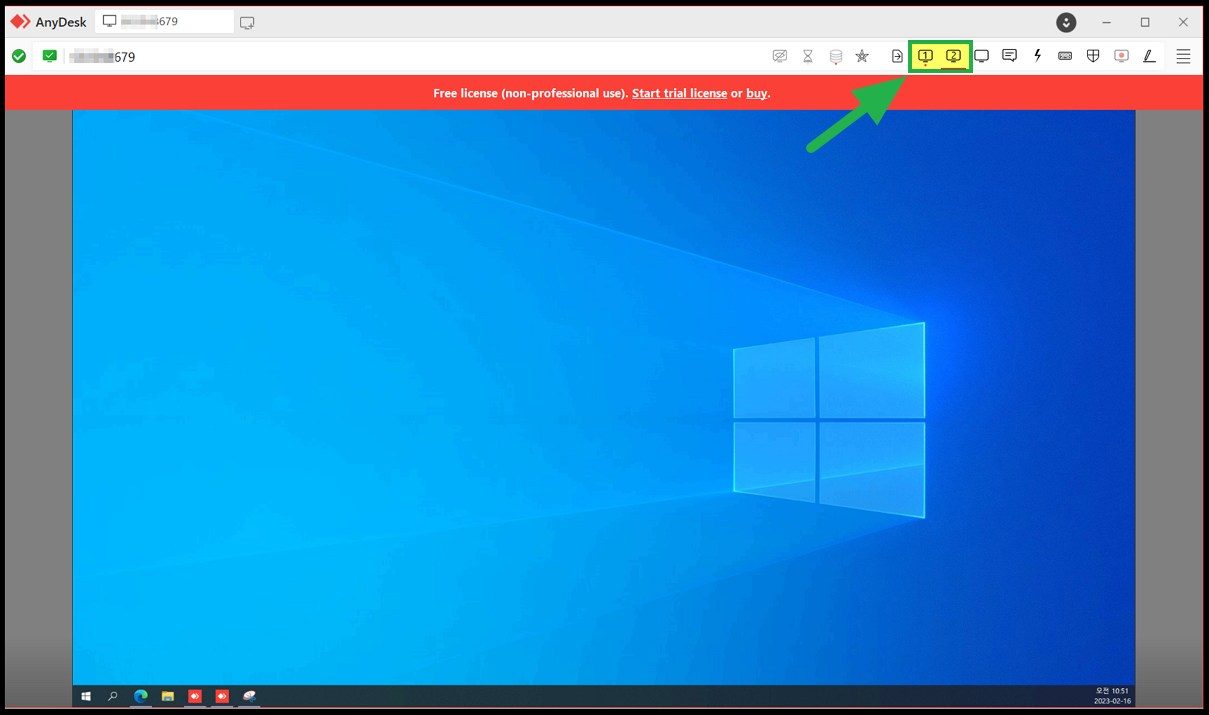Click the green monitor icon beside the address
The width and height of the screenshot is (1209, 715).
pos(49,57)
